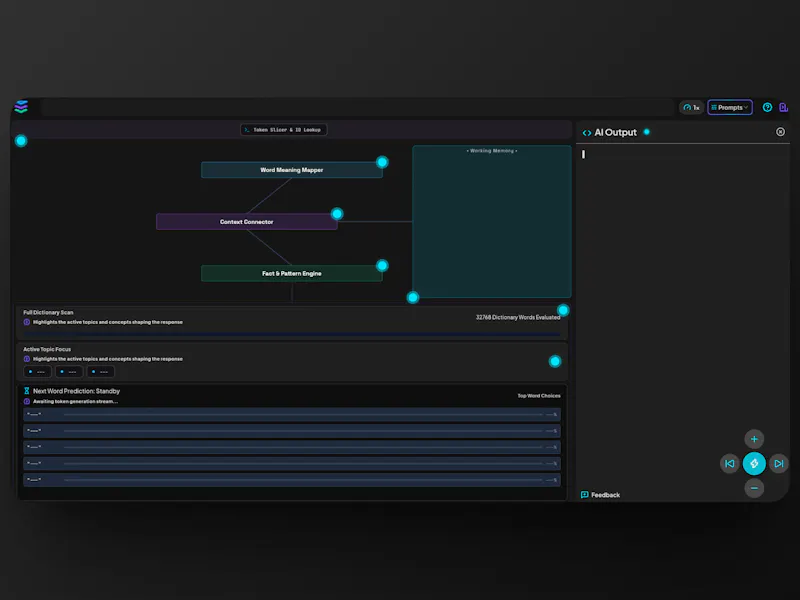Select the Word Meaning Mapper node
800x600 pixels.
(x=291, y=170)
